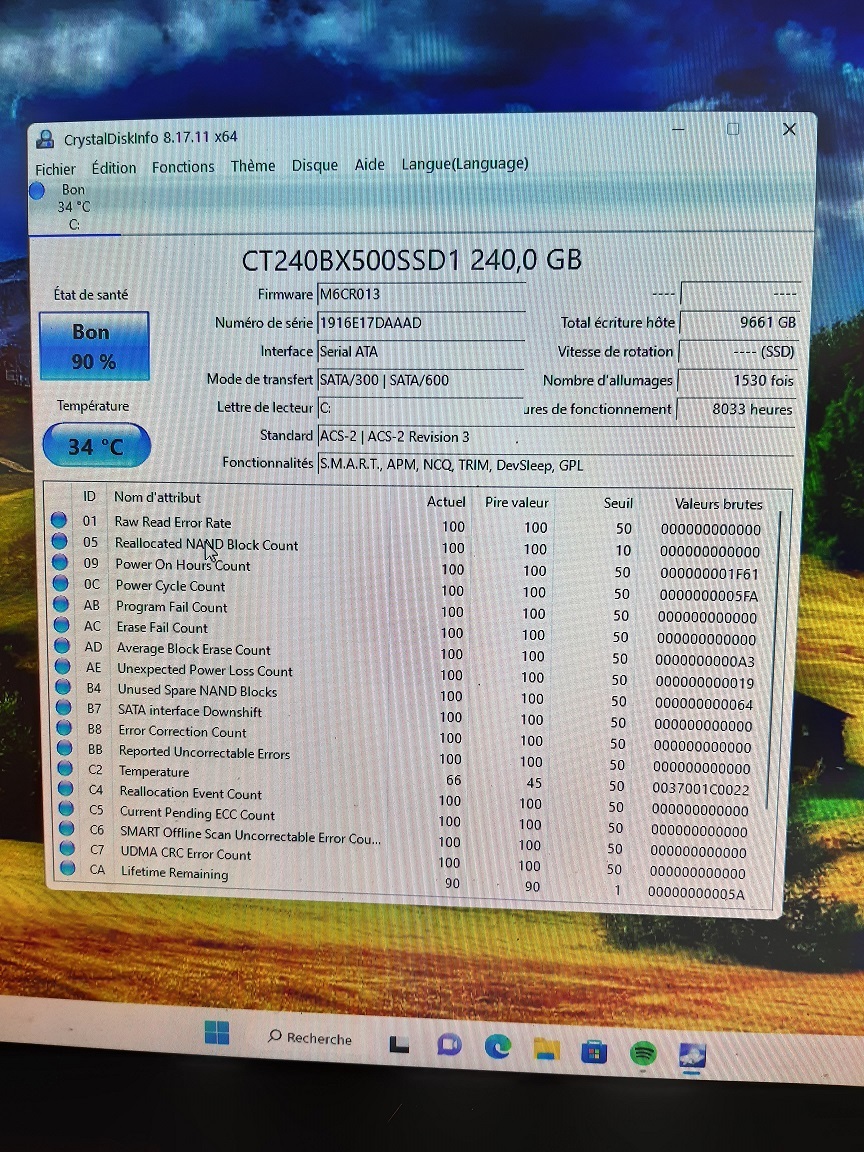Click the status dot for Temperature attribute row
864x1152 pixels.
[x=65, y=768]
